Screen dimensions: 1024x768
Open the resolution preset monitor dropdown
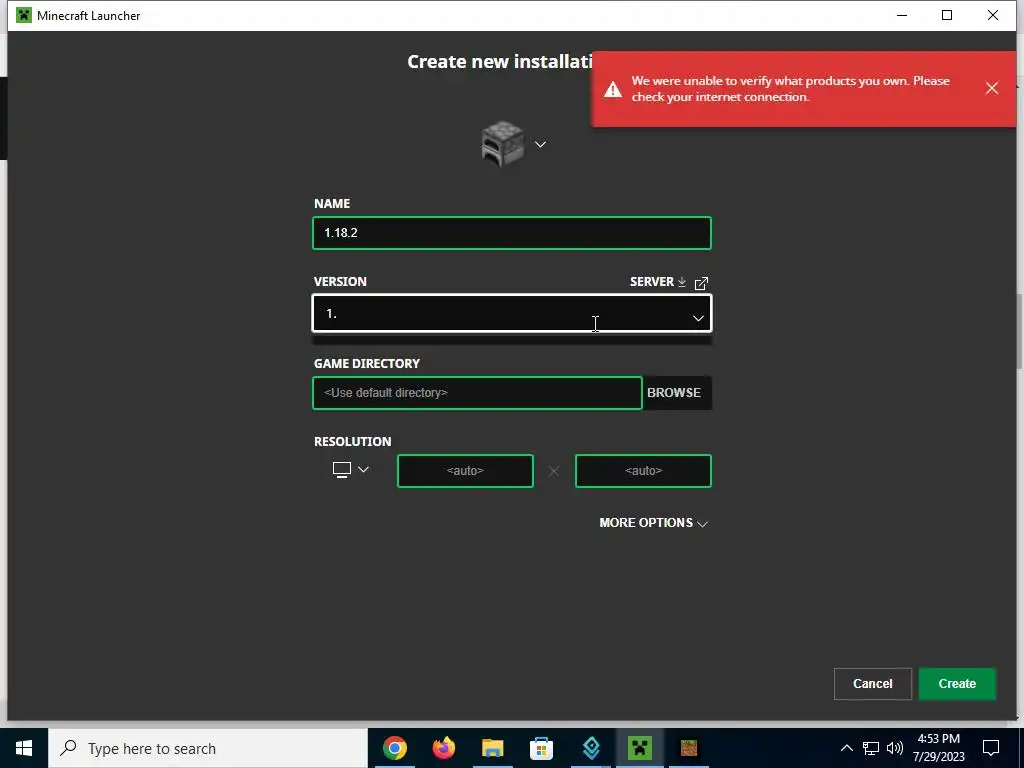pos(351,470)
